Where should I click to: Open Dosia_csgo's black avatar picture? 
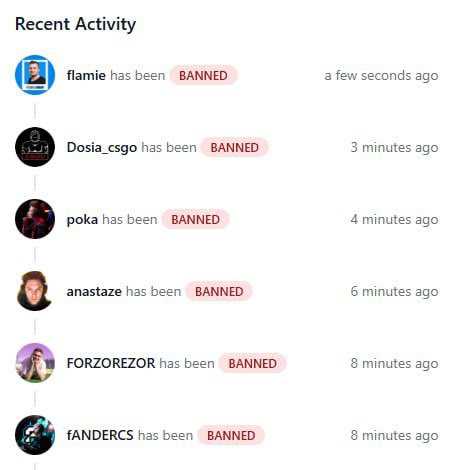35,147
